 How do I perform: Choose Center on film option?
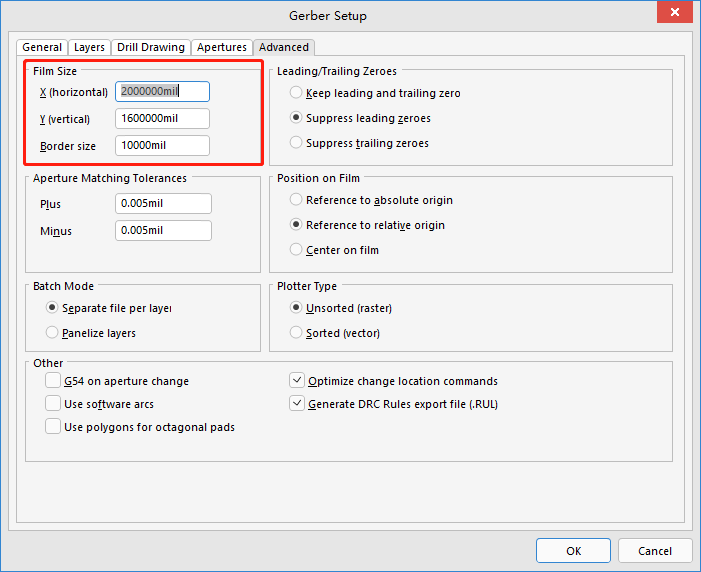[x=296, y=250]
